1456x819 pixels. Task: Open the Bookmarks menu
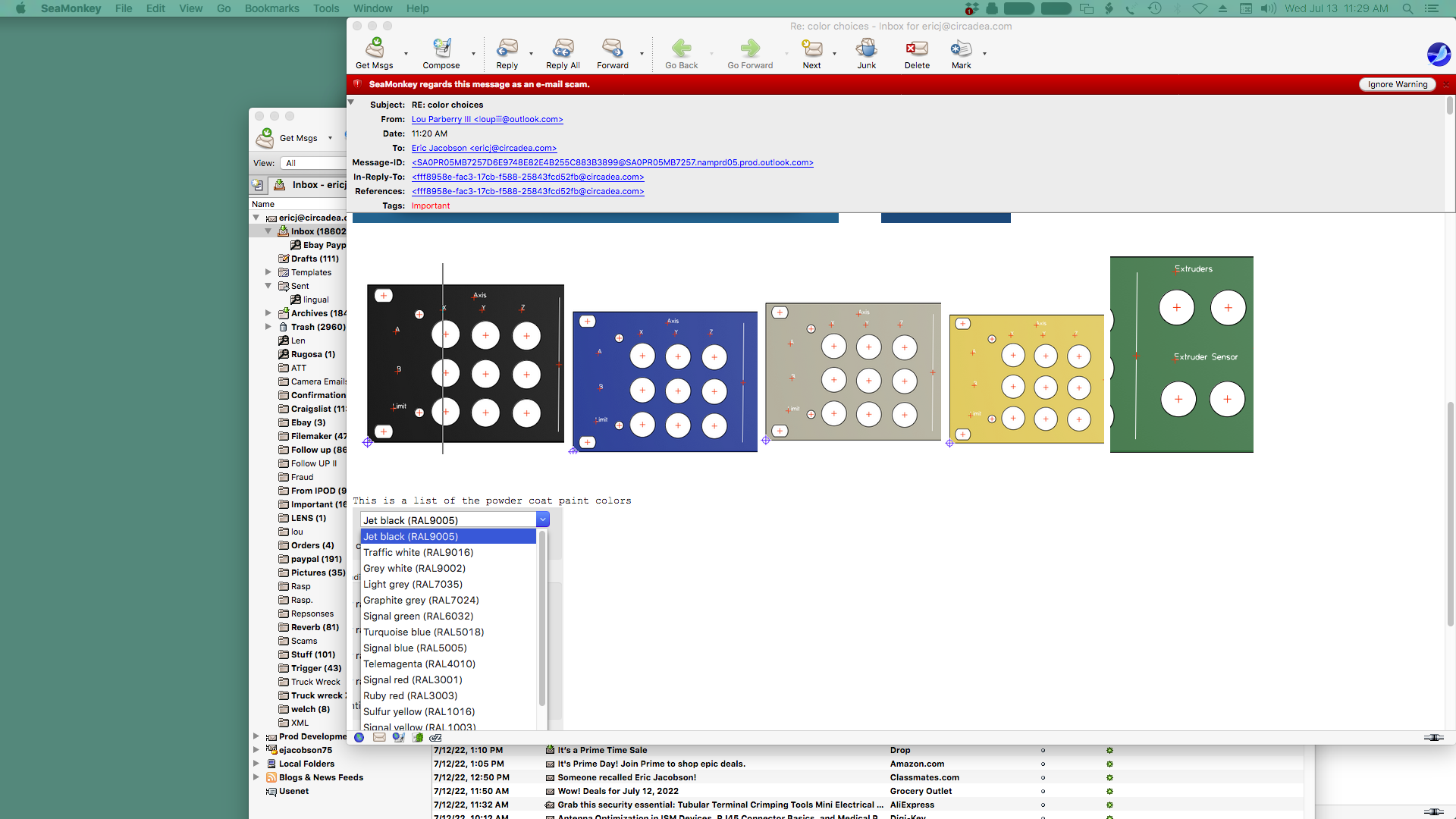click(271, 8)
